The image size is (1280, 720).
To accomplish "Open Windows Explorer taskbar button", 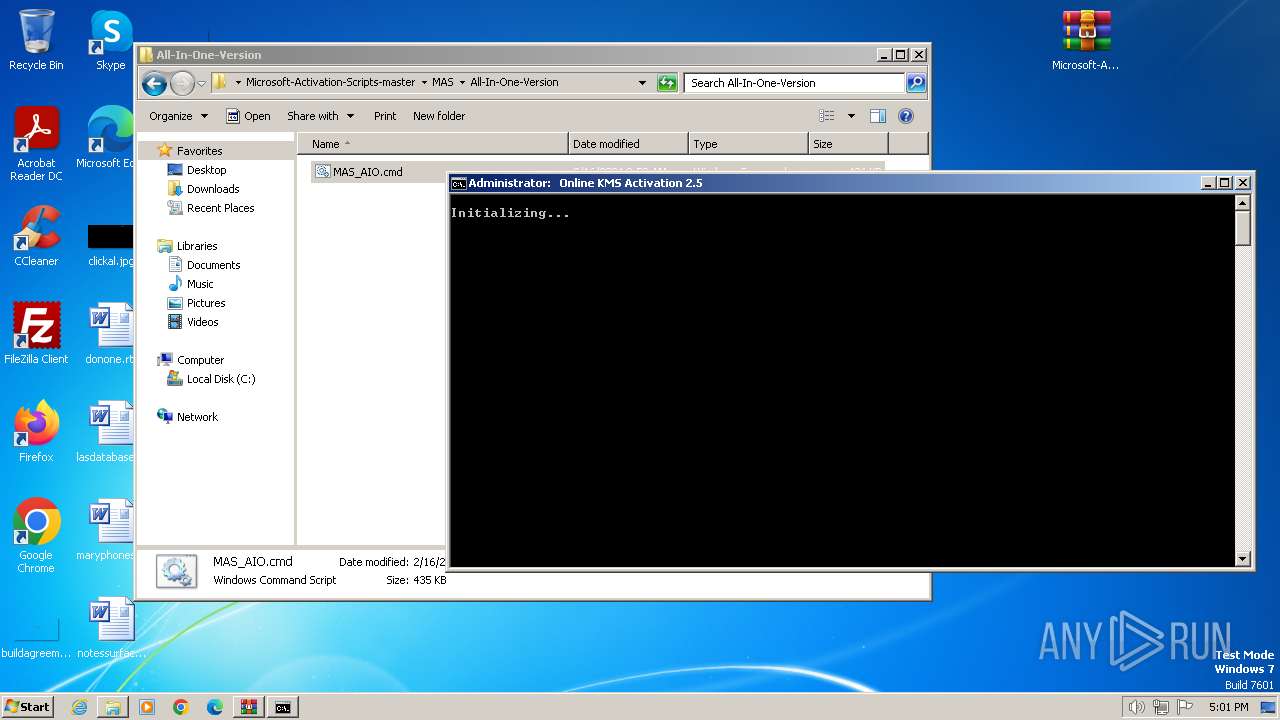I will click(113, 707).
